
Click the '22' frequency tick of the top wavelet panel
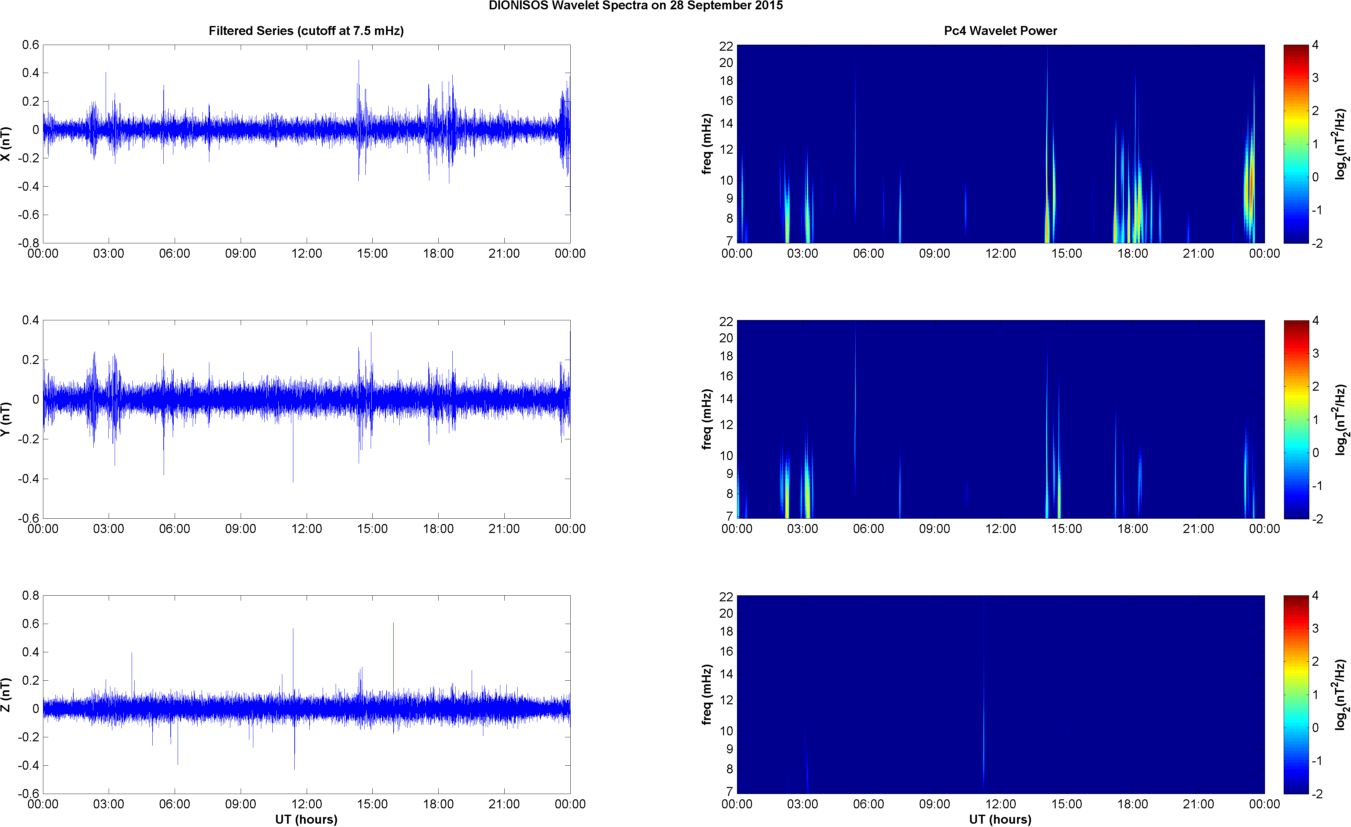[x=725, y=45]
